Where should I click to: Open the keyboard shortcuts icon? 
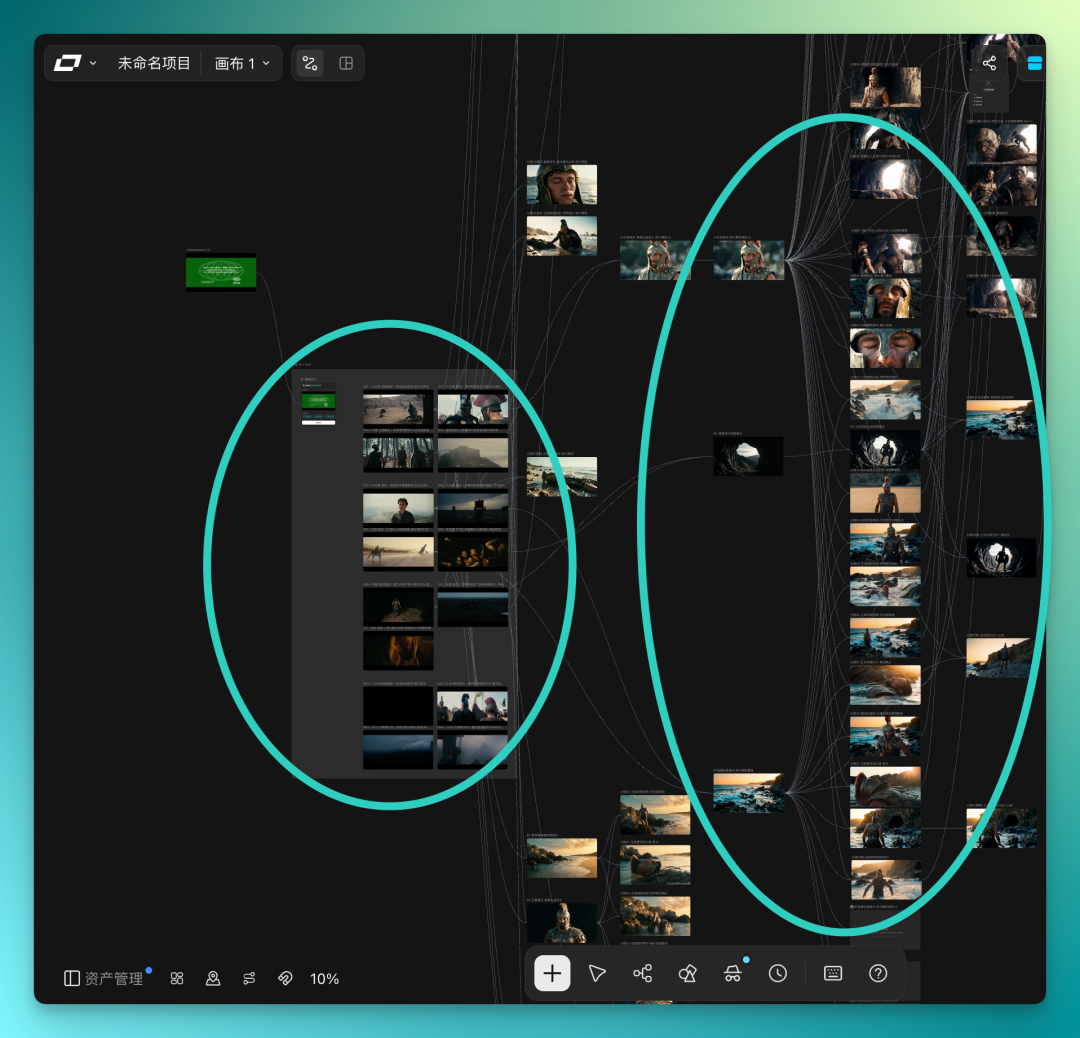click(833, 973)
